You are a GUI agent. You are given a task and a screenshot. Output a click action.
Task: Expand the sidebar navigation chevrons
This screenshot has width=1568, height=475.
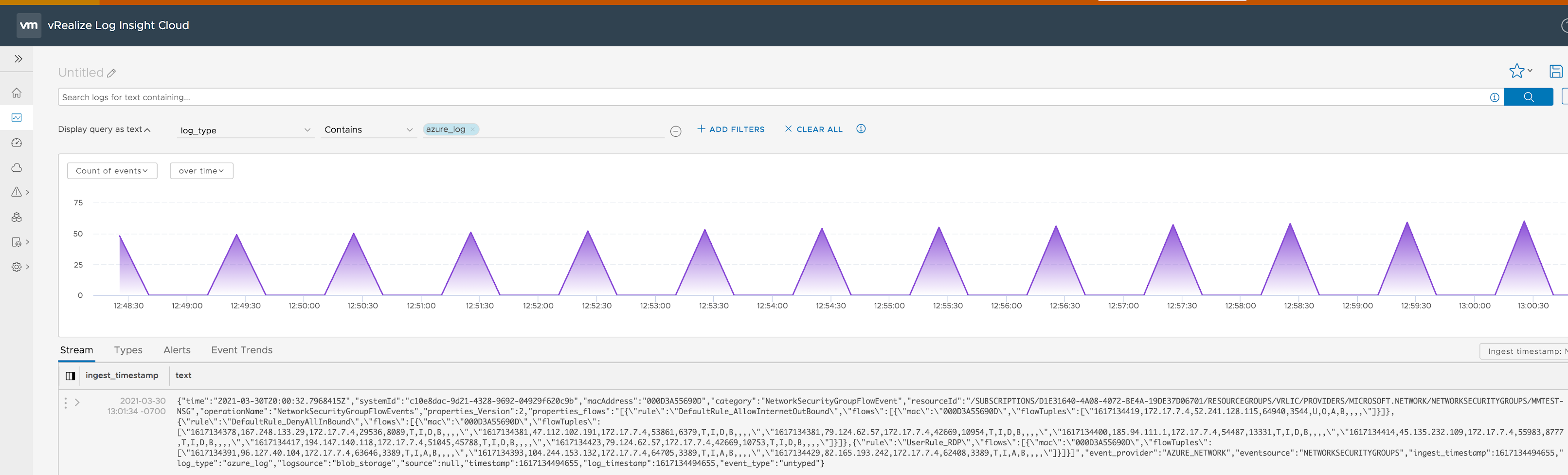[18, 59]
